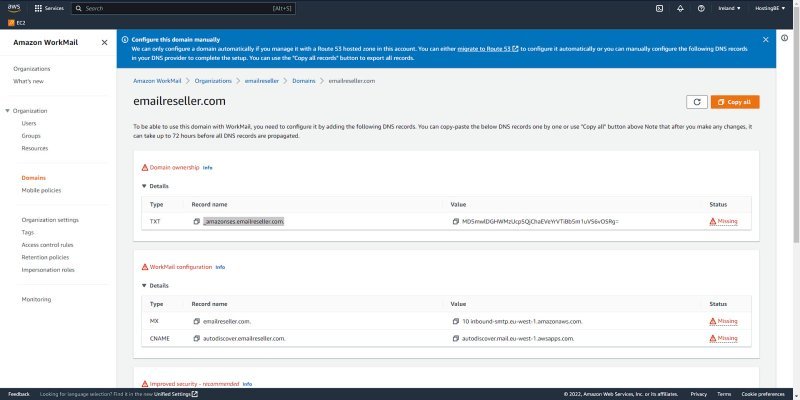Open Organizations in the sidebar
Image resolution: width=800 pixels, height=400 pixels.
tap(32, 69)
